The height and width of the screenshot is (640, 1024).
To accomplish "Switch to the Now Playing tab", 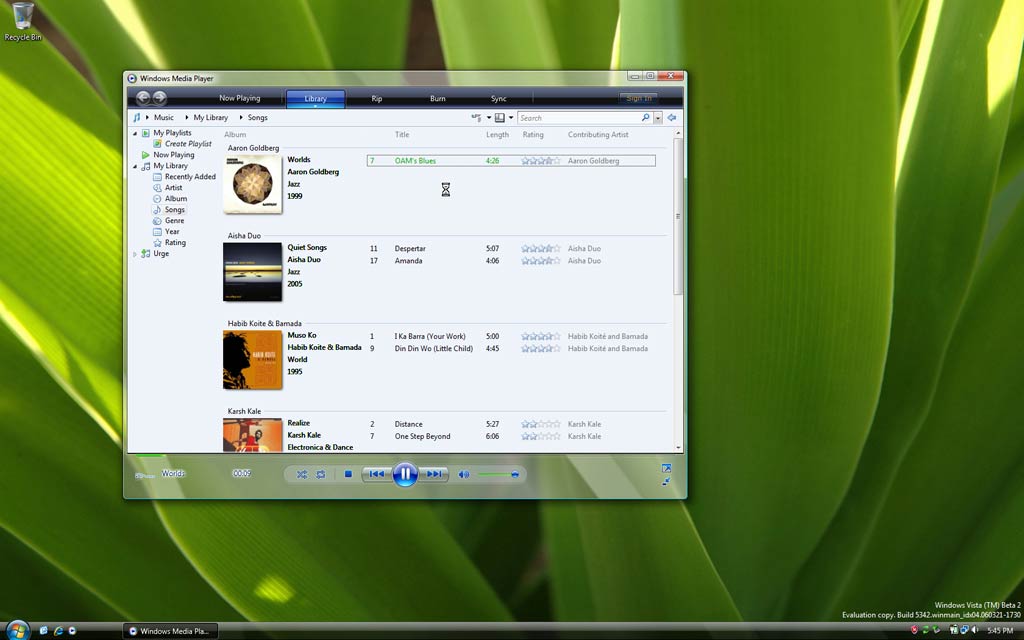I will (240, 98).
